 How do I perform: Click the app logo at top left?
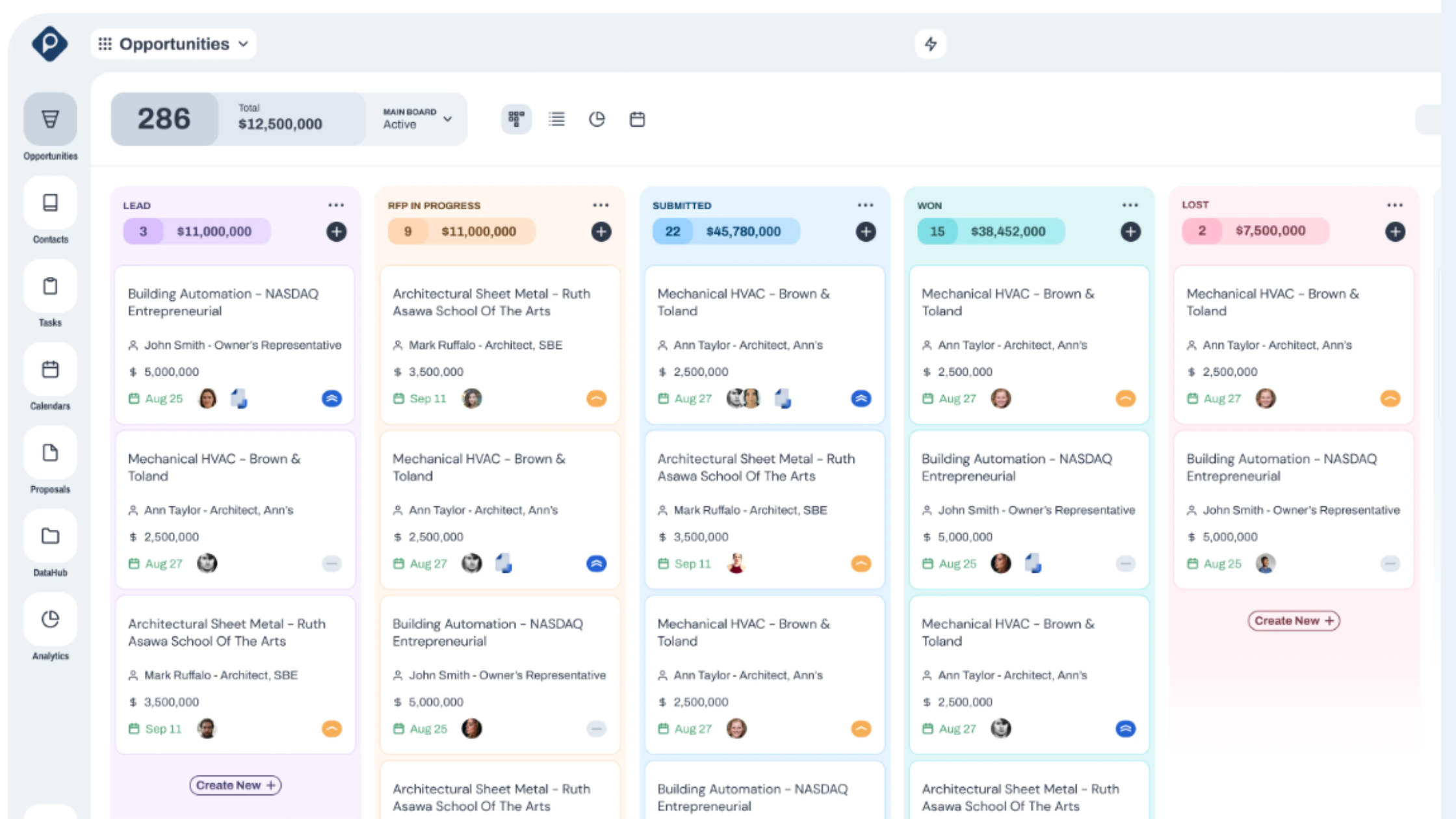point(49,44)
